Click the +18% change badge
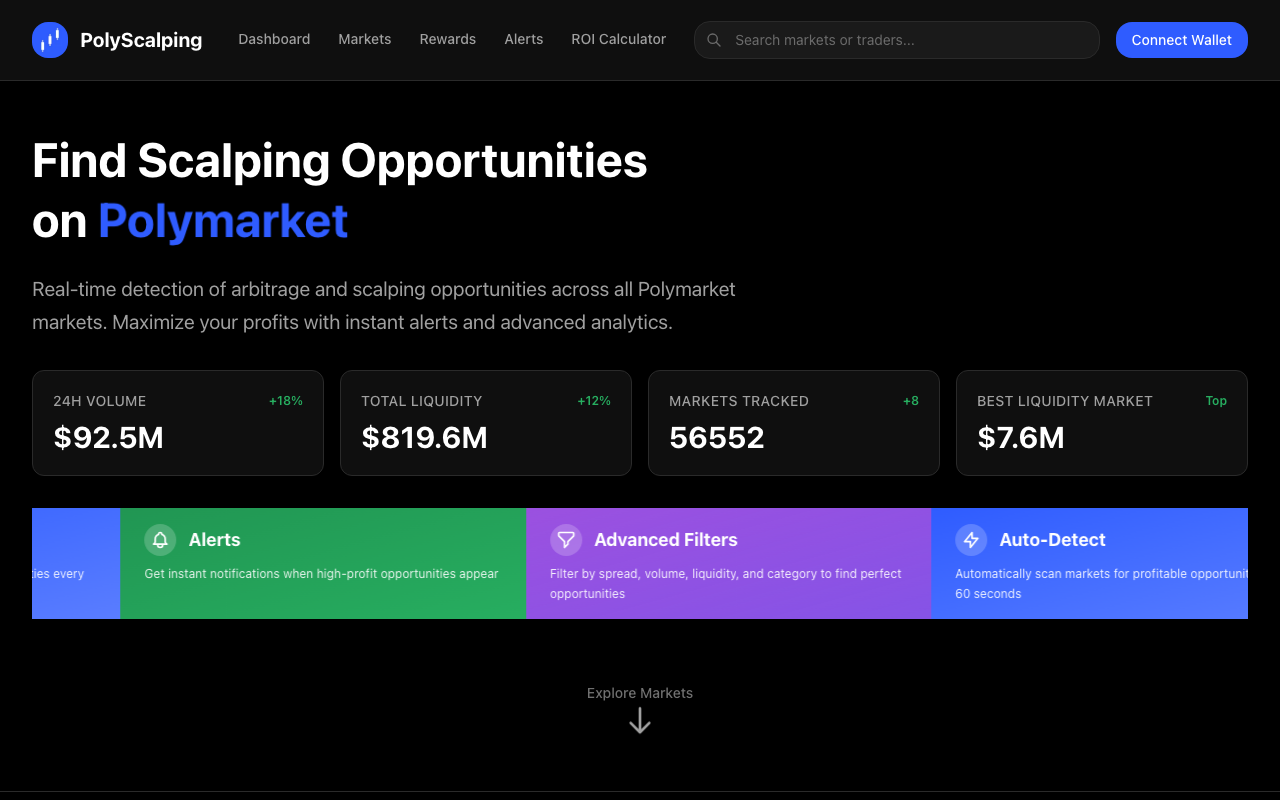This screenshot has height=800, width=1280. pyautogui.click(x=286, y=401)
